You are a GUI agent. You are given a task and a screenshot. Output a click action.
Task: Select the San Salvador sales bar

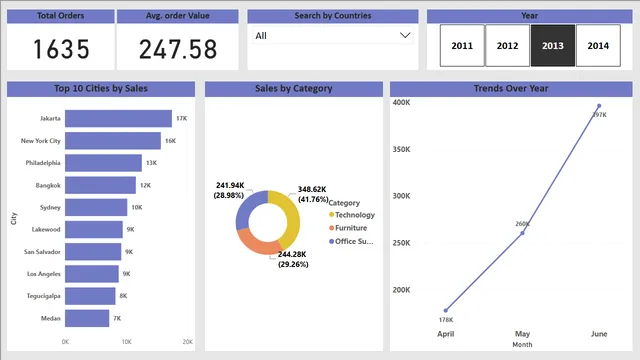93,251
